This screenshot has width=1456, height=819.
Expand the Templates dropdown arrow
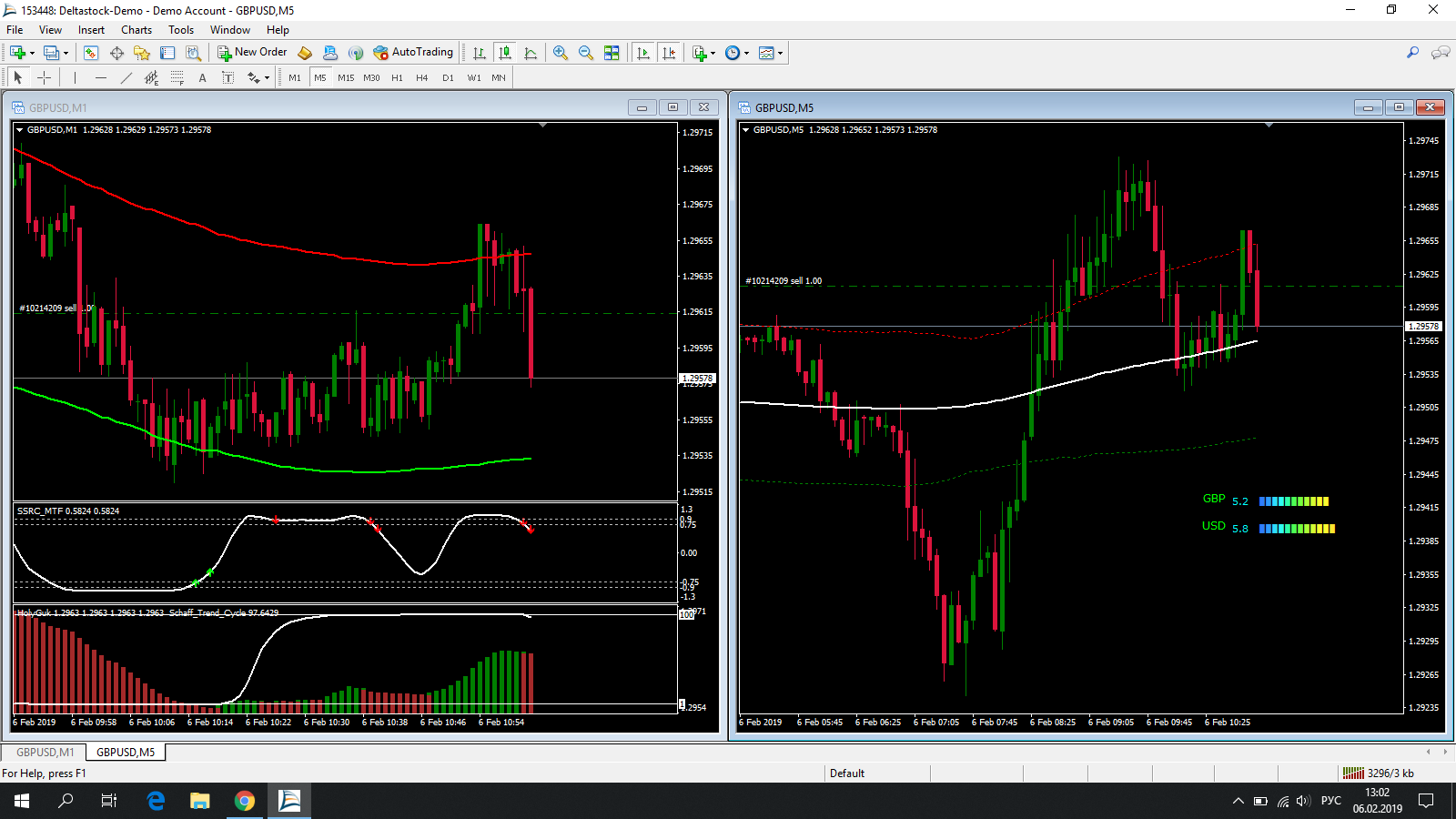780,53
